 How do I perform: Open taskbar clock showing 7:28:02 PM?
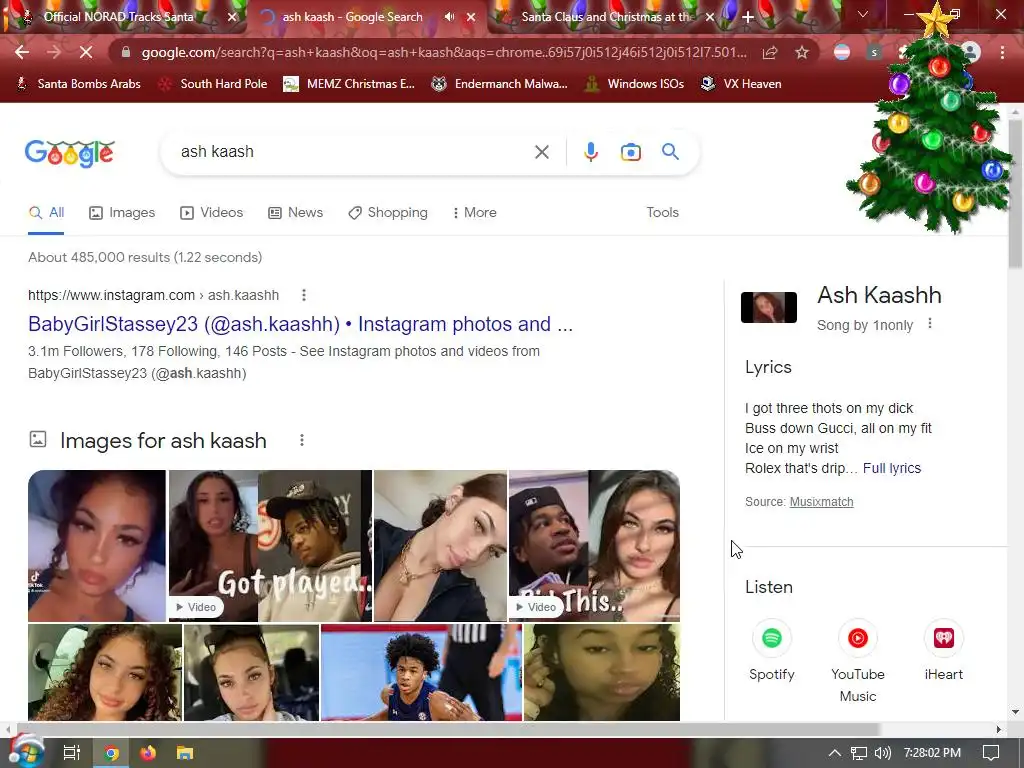[x=932, y=753]
